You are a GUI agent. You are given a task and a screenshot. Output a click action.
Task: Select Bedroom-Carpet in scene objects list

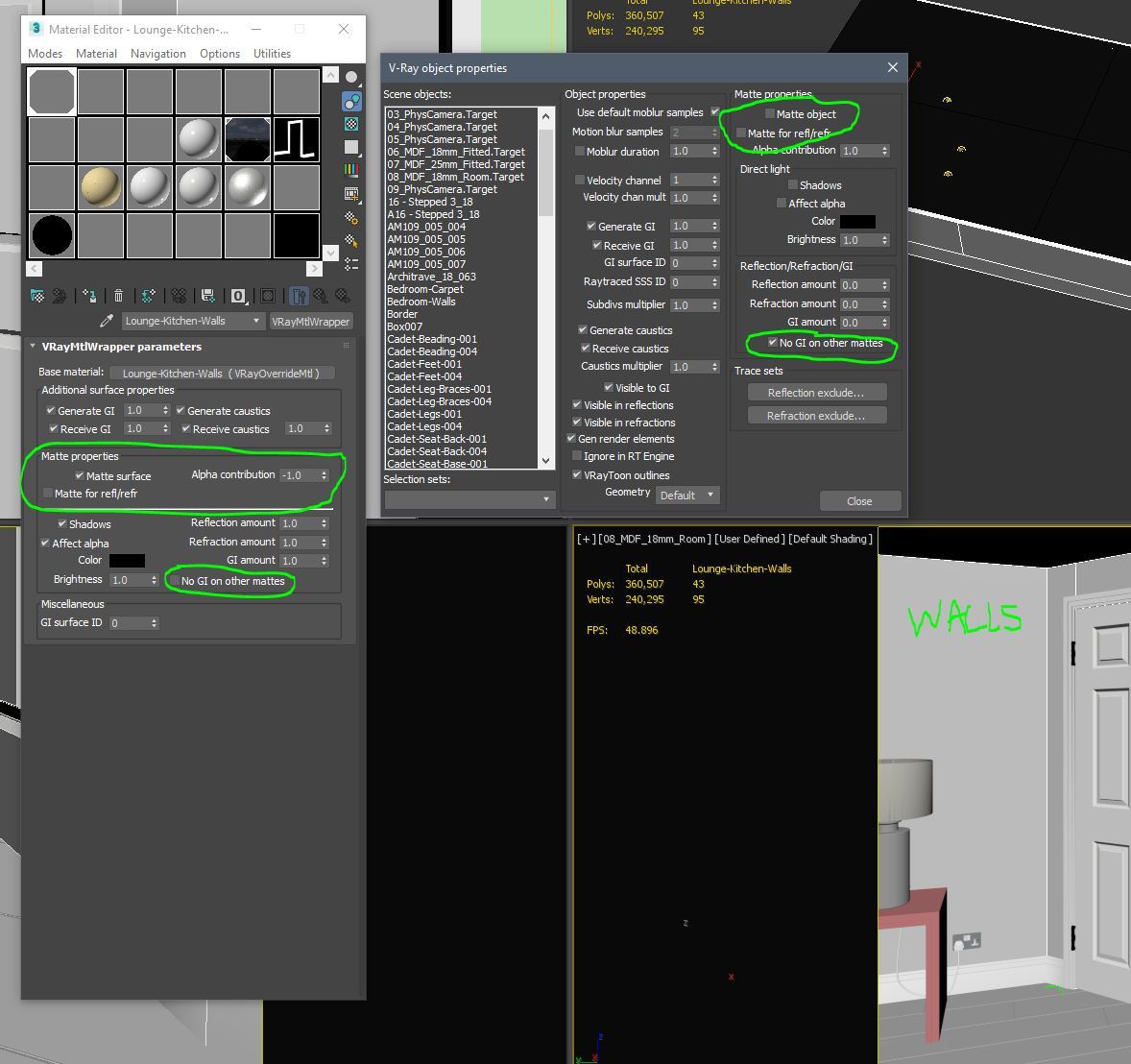[x=425, y=289]
